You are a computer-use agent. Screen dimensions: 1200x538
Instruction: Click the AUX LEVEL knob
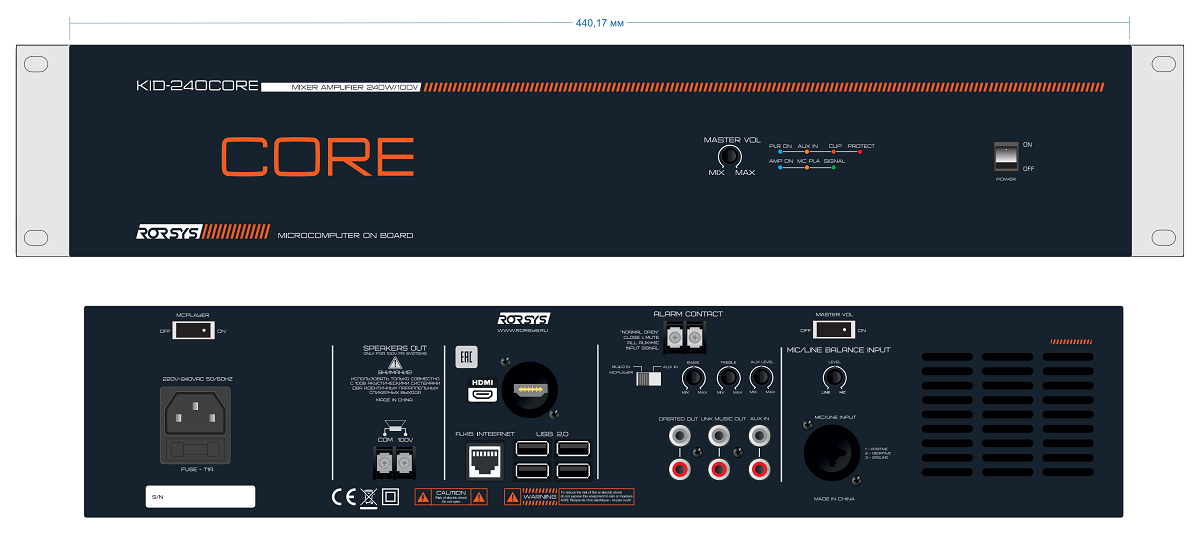761,377
